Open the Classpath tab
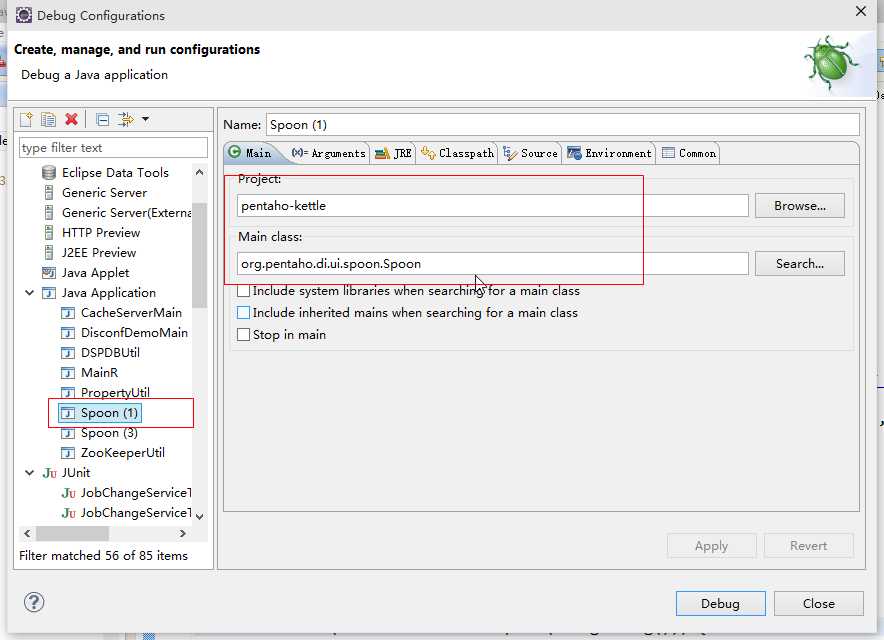884x640 pixels. pyautogui.click(x=457, y=153)
